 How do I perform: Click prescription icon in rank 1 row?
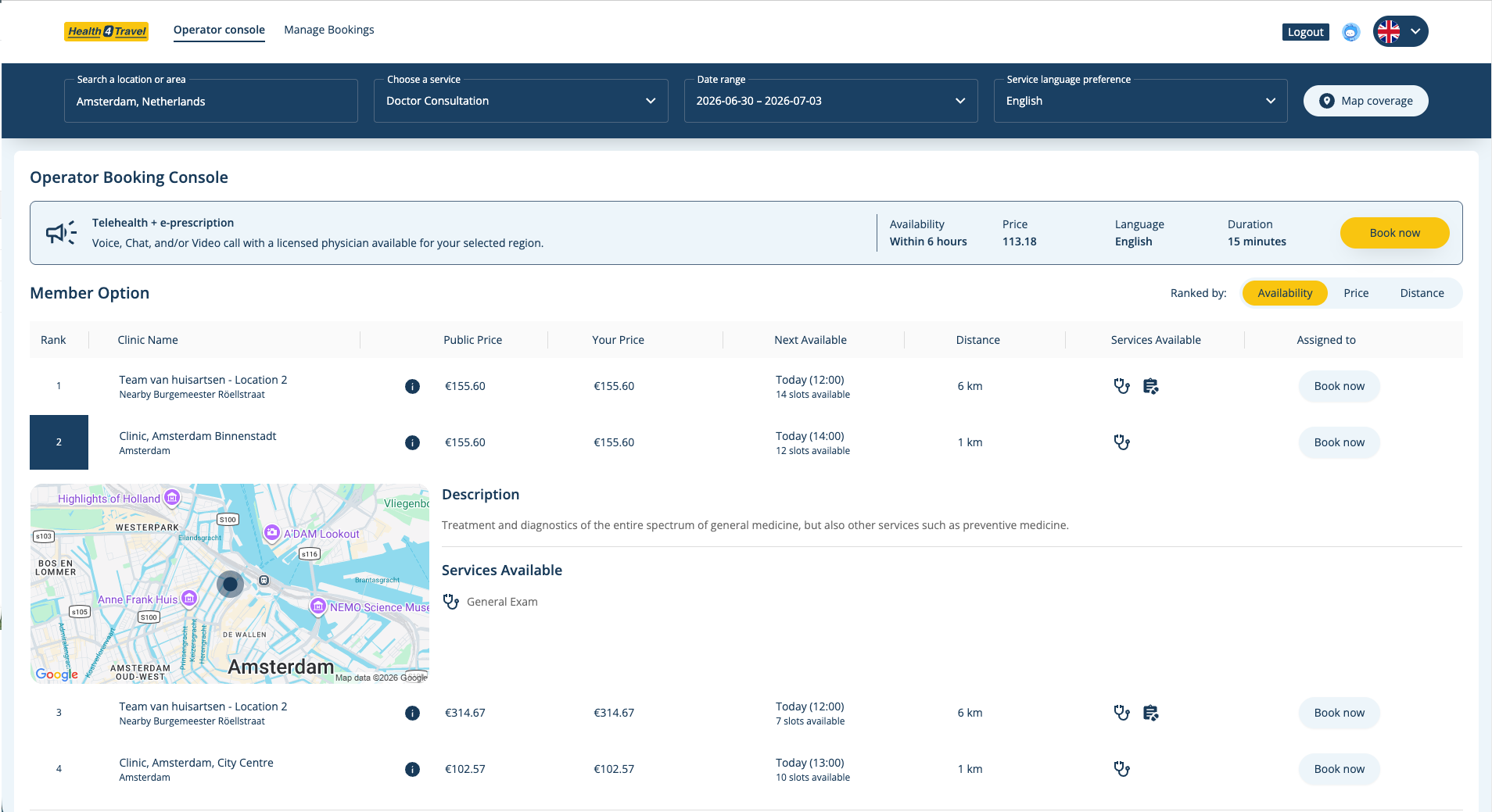[1150, 386]
